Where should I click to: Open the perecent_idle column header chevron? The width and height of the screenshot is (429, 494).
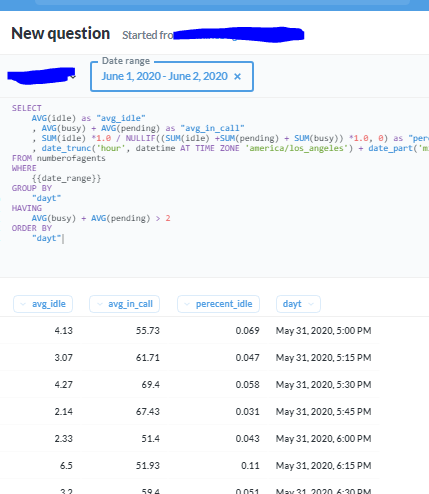(x=187, y=304)
